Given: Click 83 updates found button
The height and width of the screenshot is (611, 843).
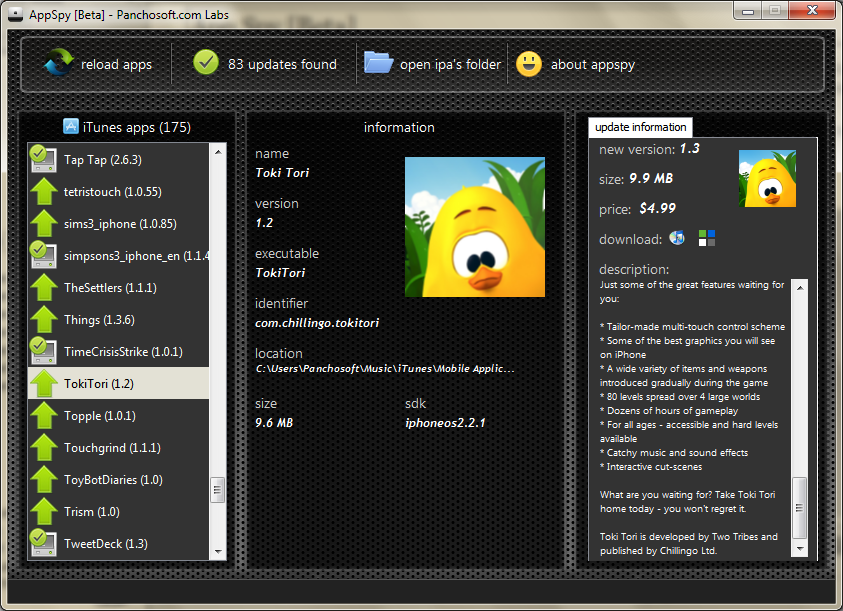Looking at the screenshot, I should tap(265, 64).
